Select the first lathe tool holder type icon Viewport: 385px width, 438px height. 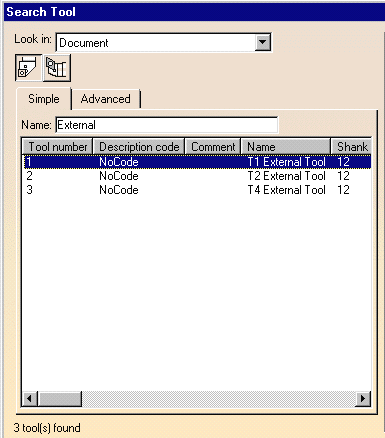(29, 68)
